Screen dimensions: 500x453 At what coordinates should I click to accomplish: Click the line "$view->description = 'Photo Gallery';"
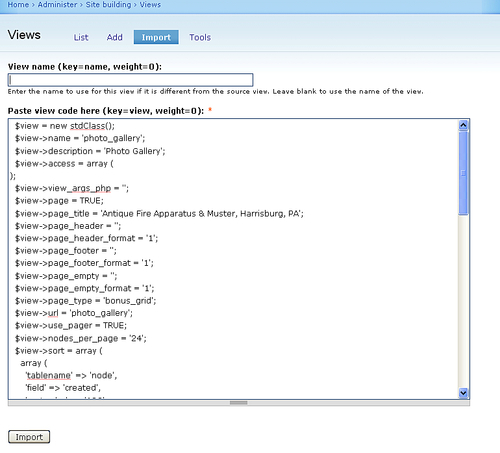[90, 151]
